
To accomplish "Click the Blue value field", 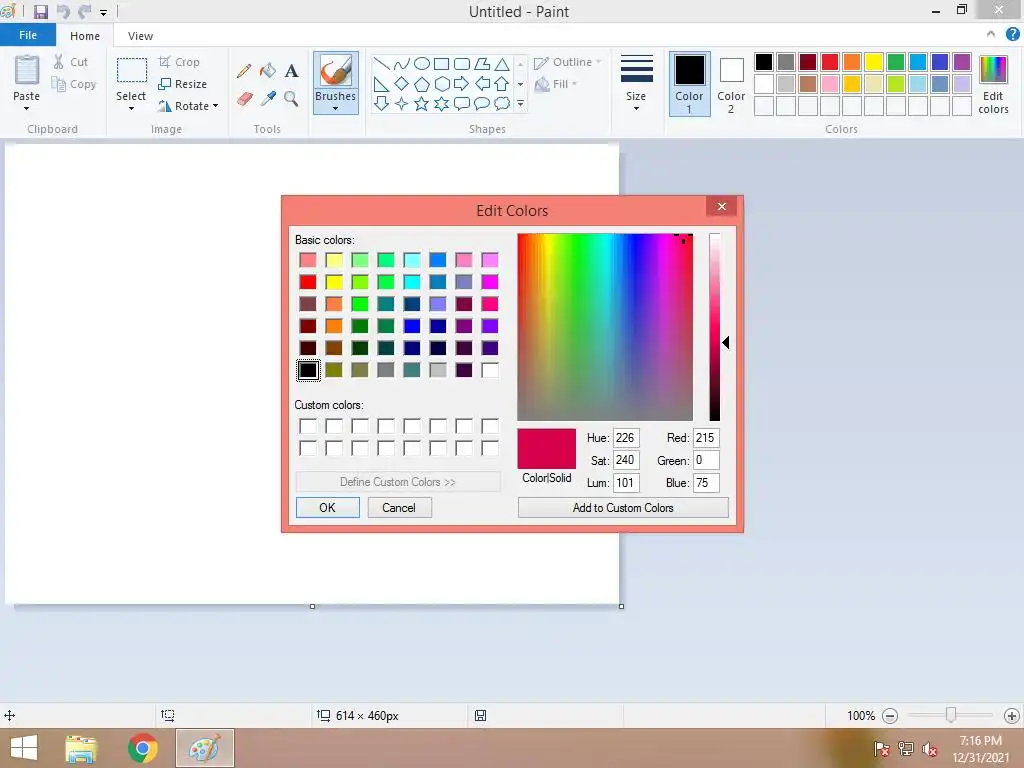I will pos(706,483).
